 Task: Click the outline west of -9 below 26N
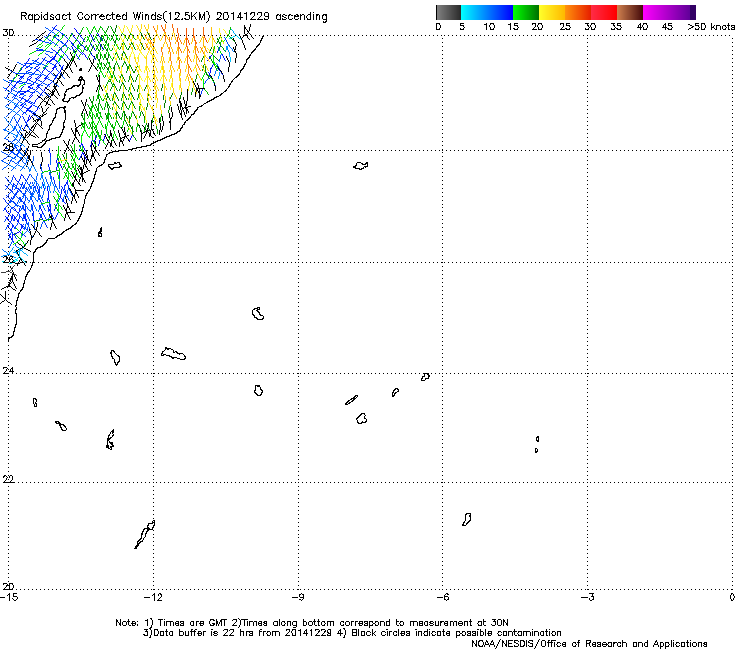coord(258,313)
